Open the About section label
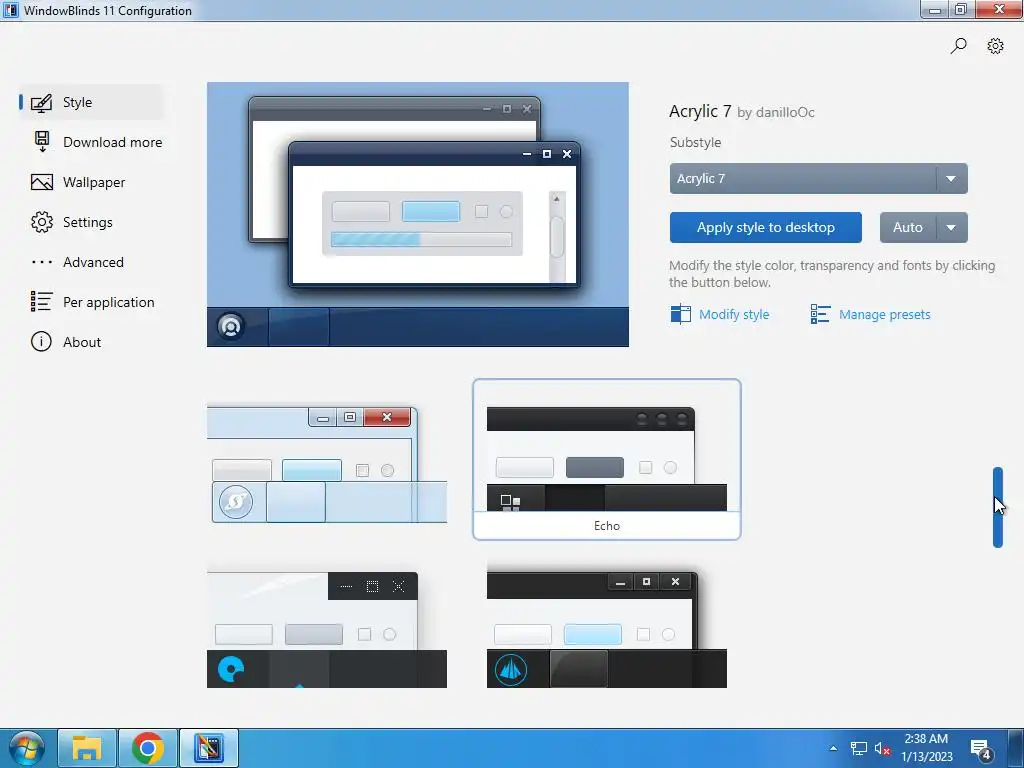1024x768 pixels. tap(82, 342)
